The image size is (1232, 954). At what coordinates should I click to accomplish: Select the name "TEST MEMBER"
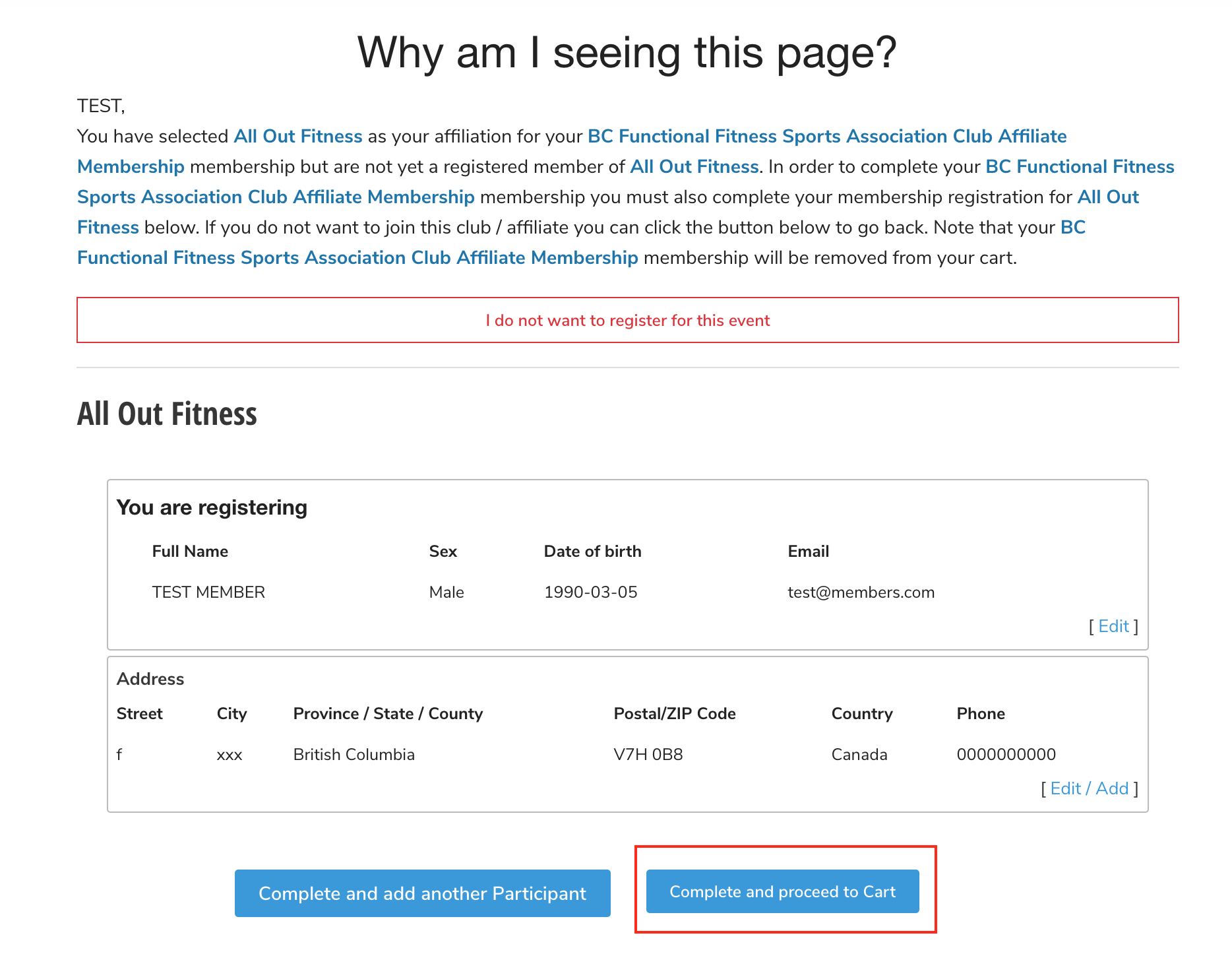tap(208, 592)
